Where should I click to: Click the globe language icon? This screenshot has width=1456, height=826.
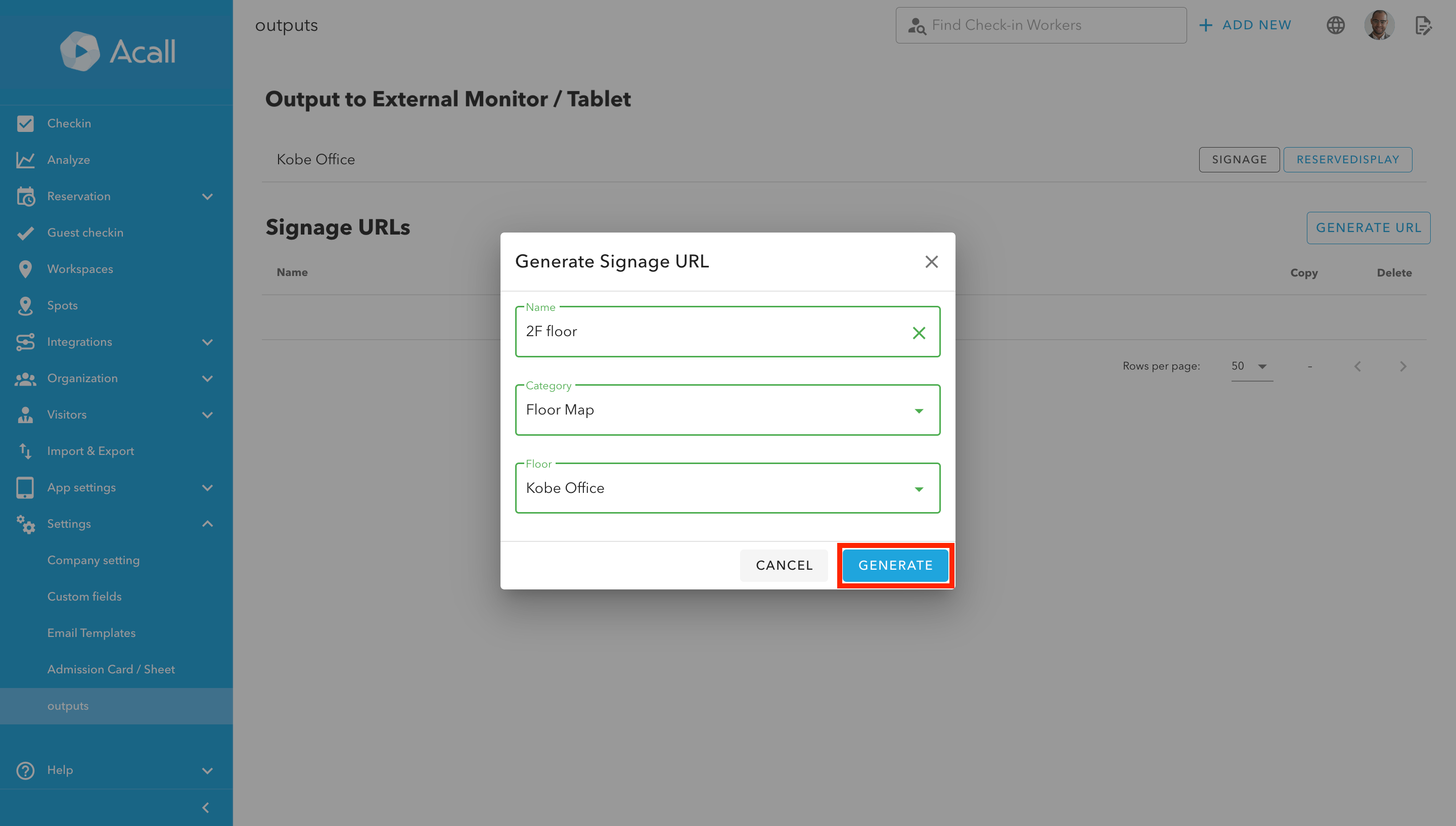1335,25
